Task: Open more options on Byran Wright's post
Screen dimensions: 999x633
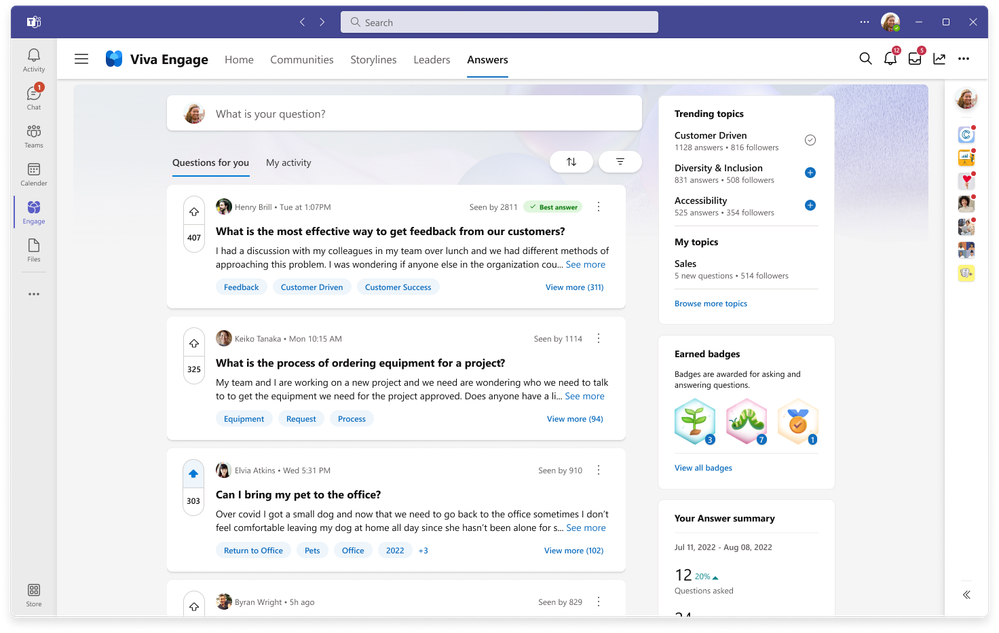Action: click(x=598, y=602)
